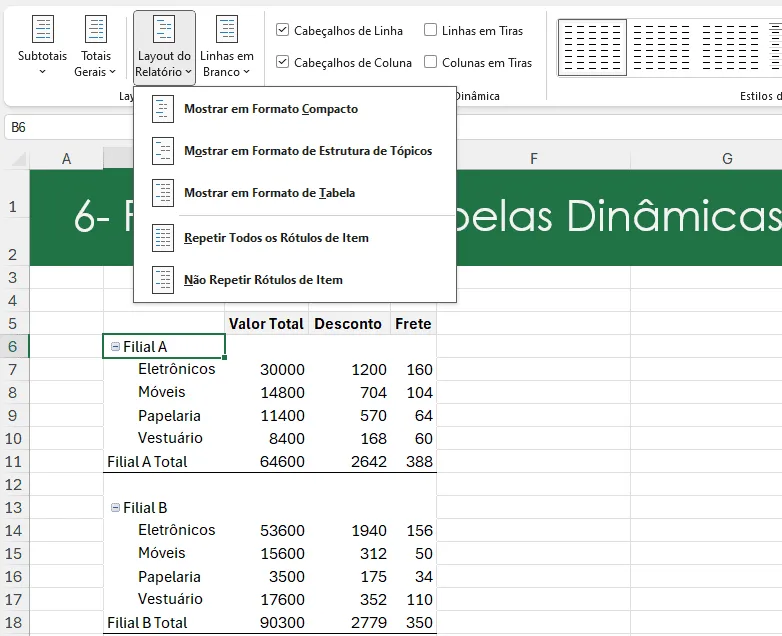Screen dimensions: 782x636
Task: Click the do-not-repeat labels icon
Action: point(163,280)
